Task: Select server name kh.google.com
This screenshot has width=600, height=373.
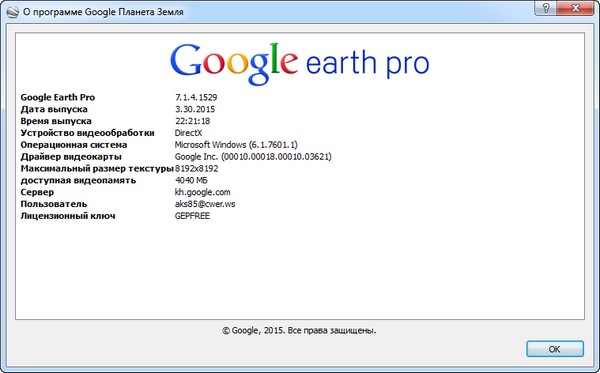Action: click(x=202, y=192)
